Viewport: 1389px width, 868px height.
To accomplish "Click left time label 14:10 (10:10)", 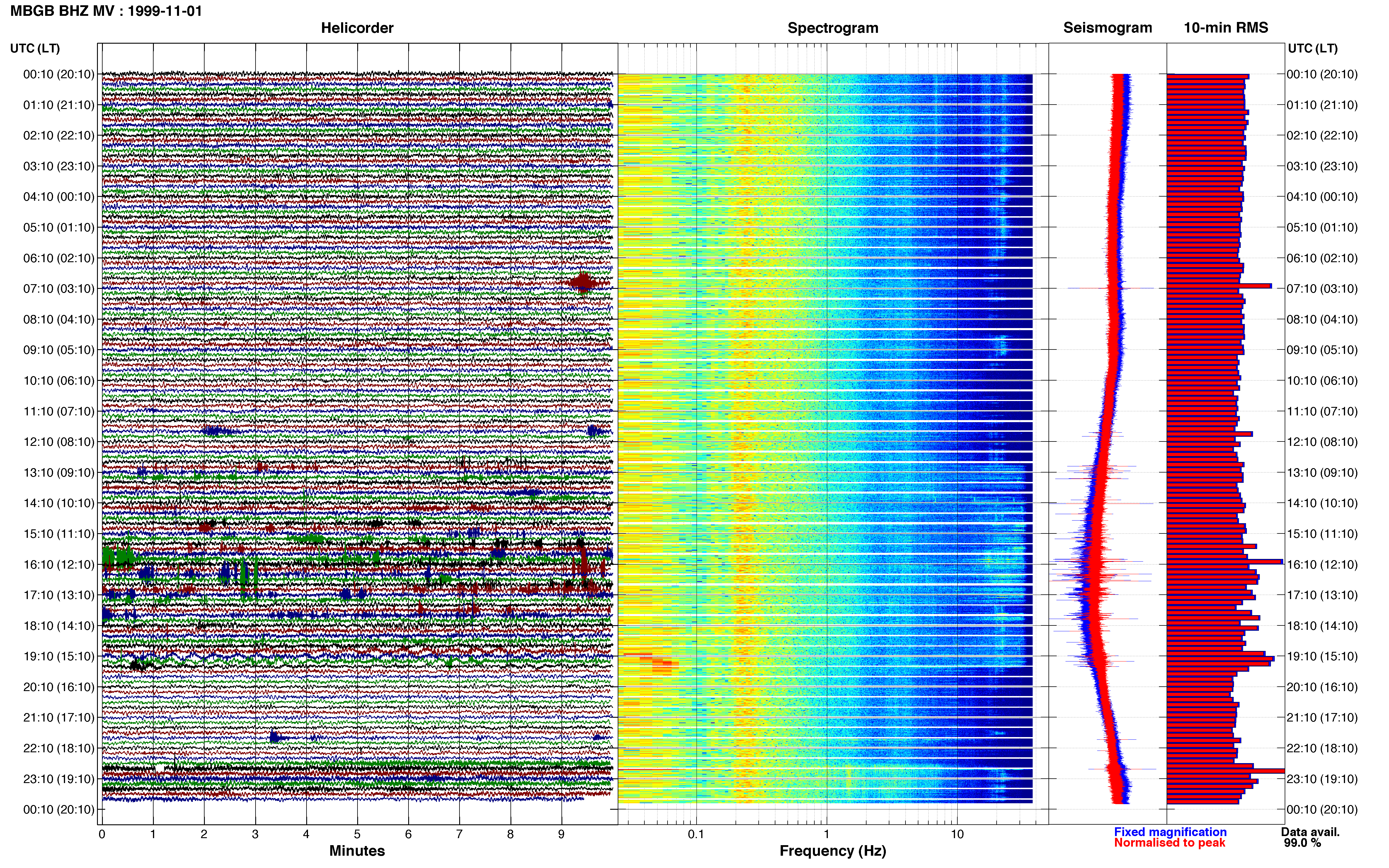I will 59,503.
